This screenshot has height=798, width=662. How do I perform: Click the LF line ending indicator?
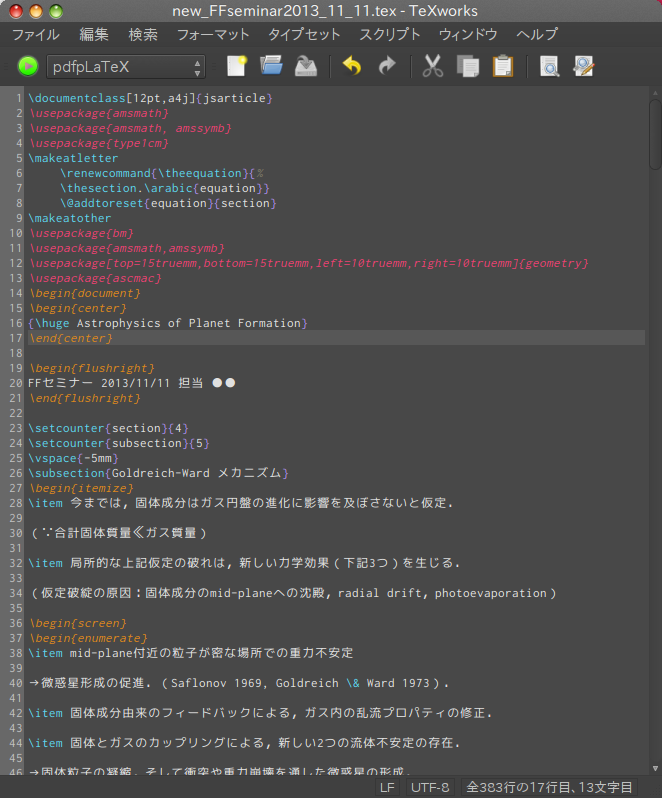tap(387, 787)
